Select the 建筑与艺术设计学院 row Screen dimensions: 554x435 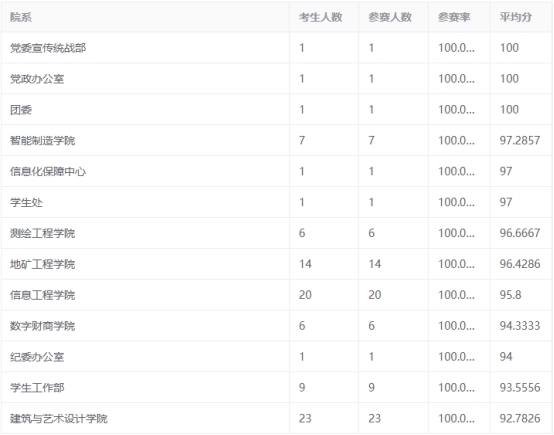click(277, 418)
